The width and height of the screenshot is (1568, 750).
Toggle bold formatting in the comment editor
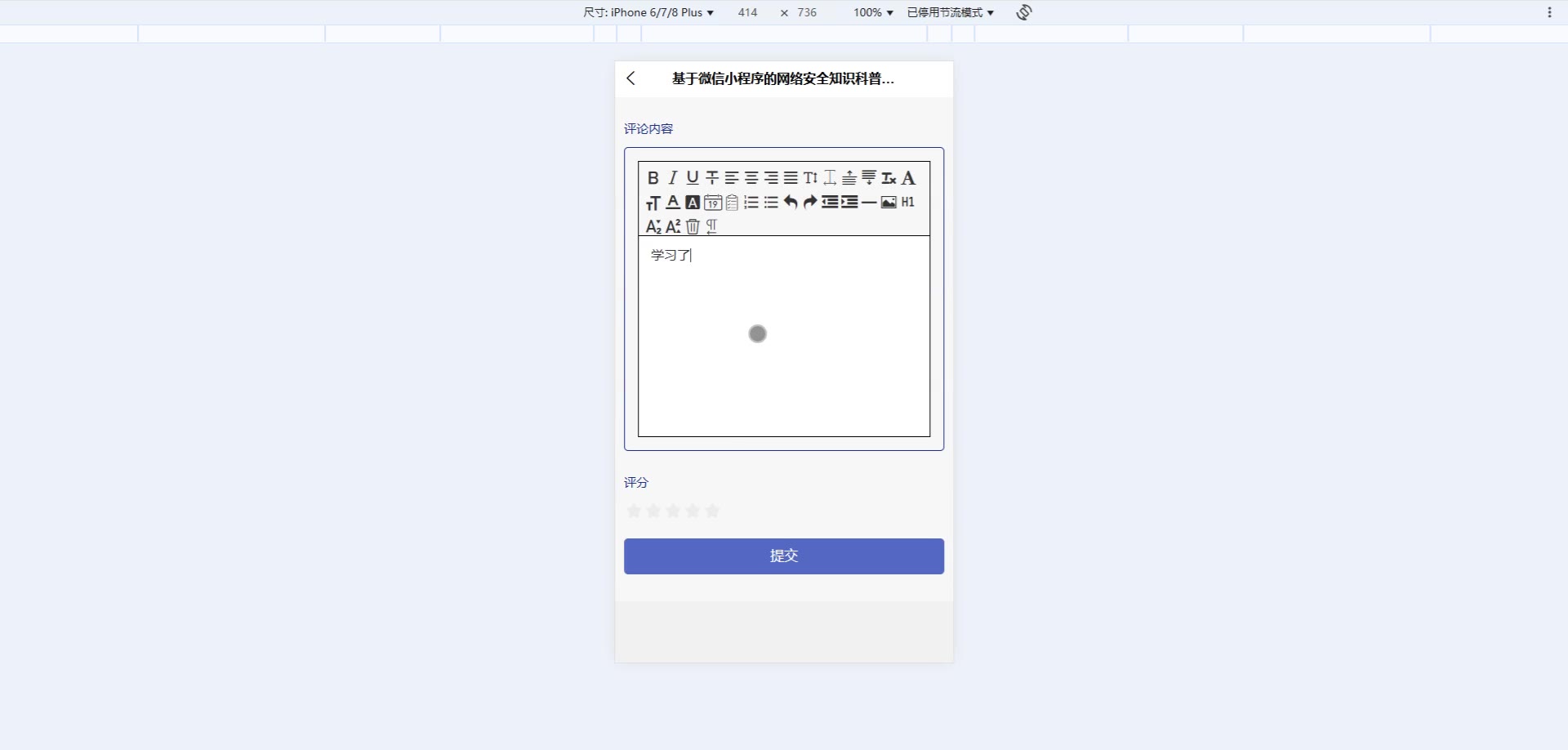tap(653, 177)
